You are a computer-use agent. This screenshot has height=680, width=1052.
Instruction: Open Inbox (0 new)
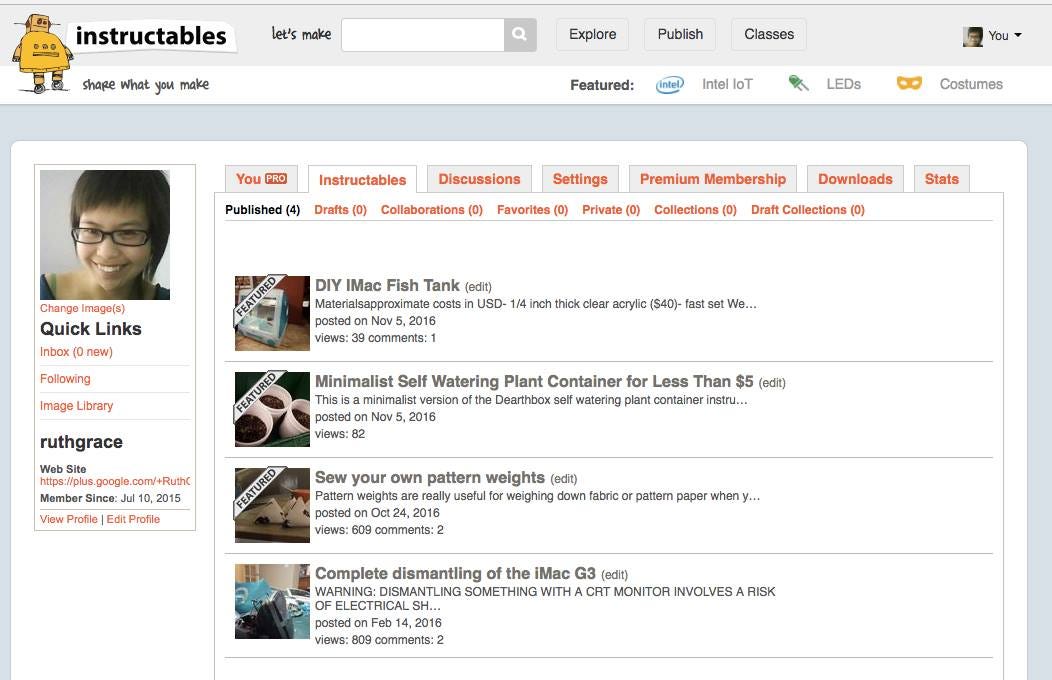click(x=76, y=352)
